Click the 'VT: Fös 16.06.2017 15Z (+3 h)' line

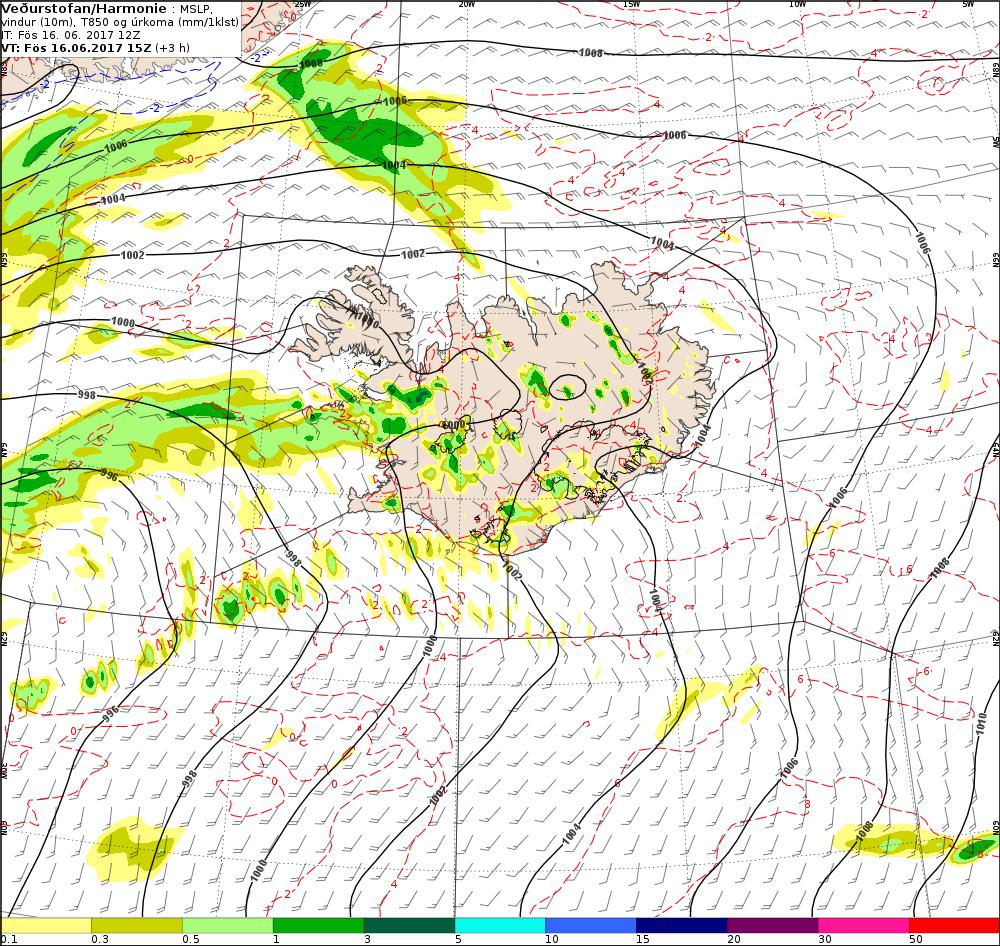point(96,48)
